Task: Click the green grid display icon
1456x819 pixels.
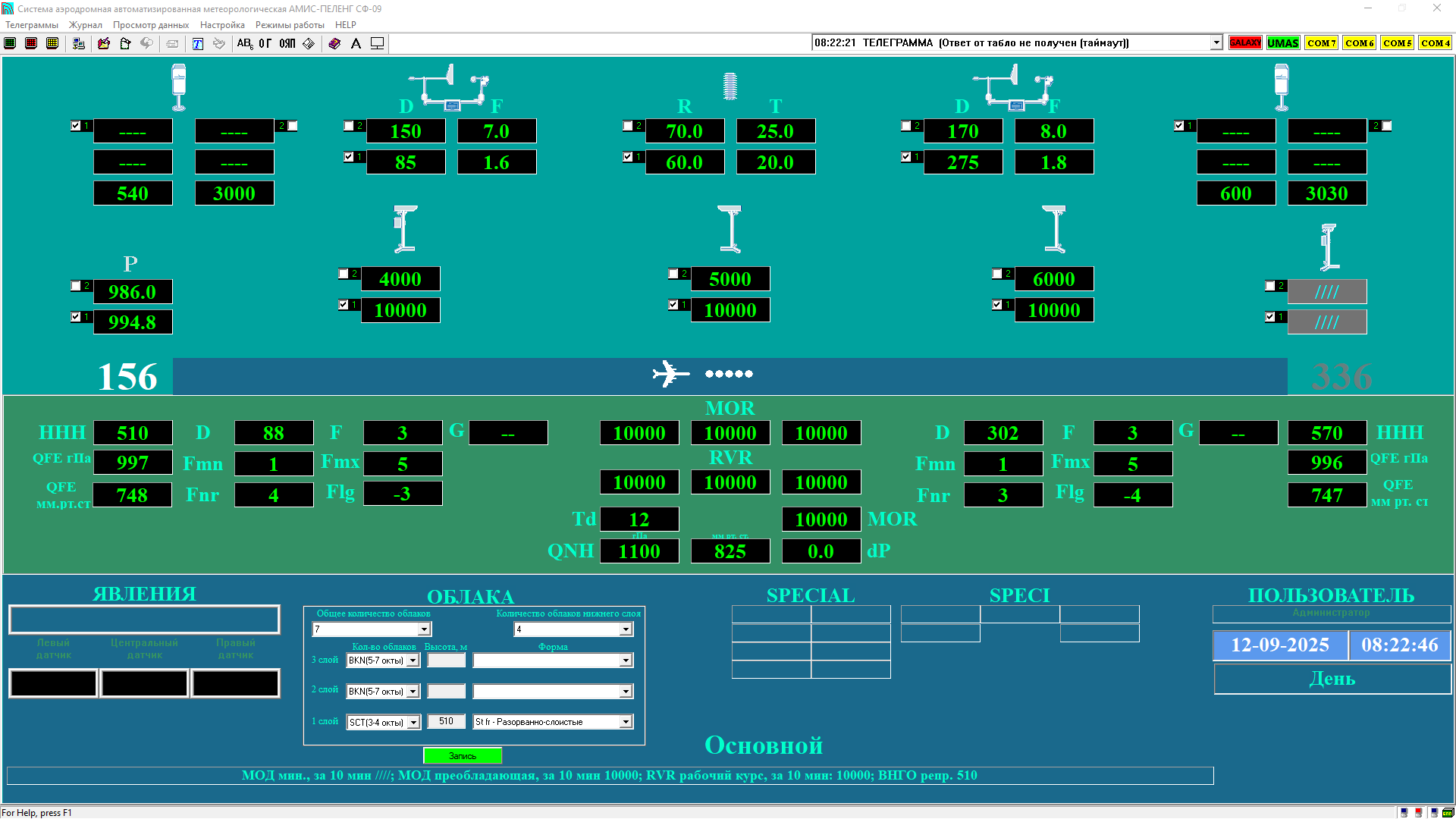Action: tap(10, 43)
